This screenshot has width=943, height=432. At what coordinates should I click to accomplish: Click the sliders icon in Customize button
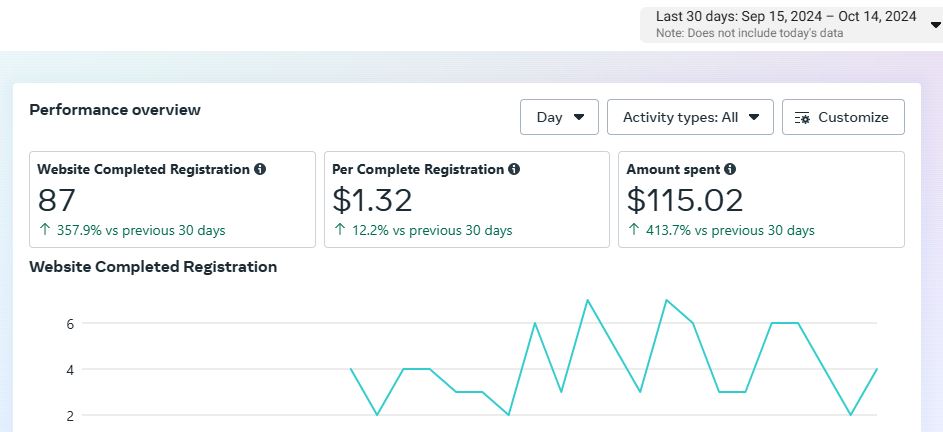802,118
